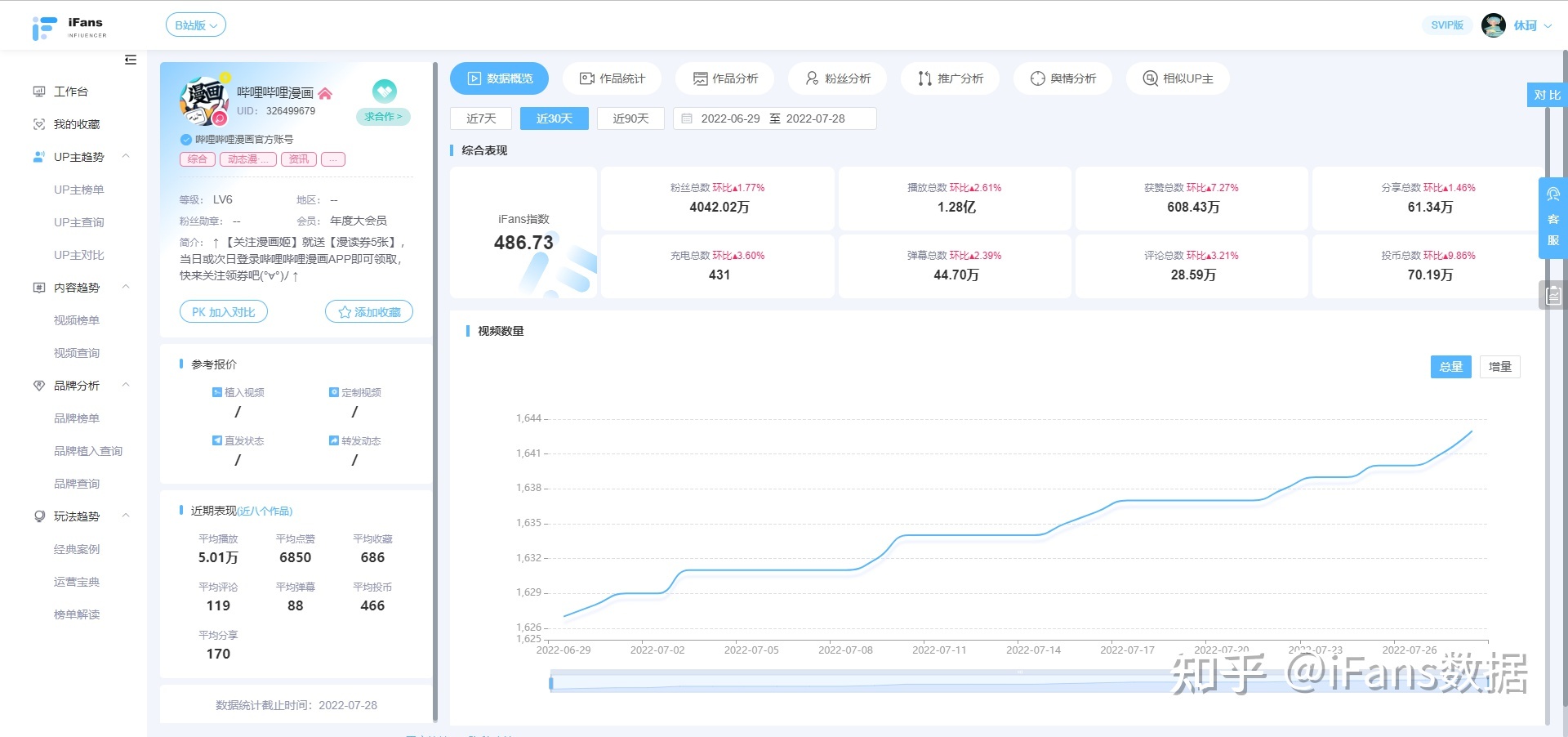Click the 哔哩哔哩漫画 avatar
Screen dimensions: 1568x737
coord(203,100)
